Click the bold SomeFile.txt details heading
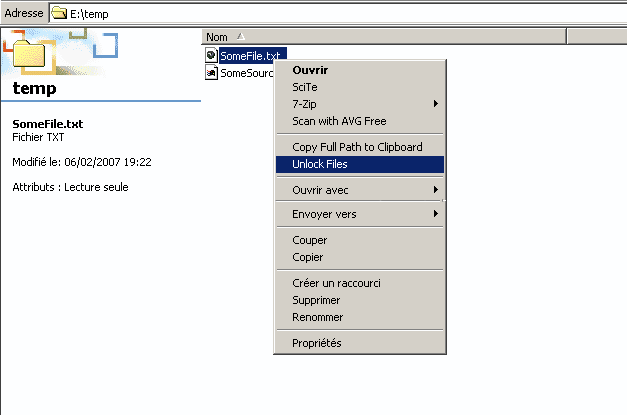The image size is (627, 415). tap(48, 124)
